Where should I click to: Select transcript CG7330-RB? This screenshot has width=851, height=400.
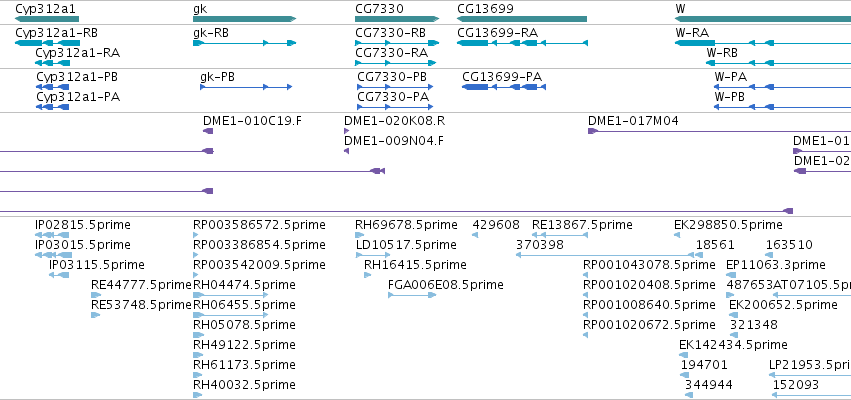click(397, 43)
